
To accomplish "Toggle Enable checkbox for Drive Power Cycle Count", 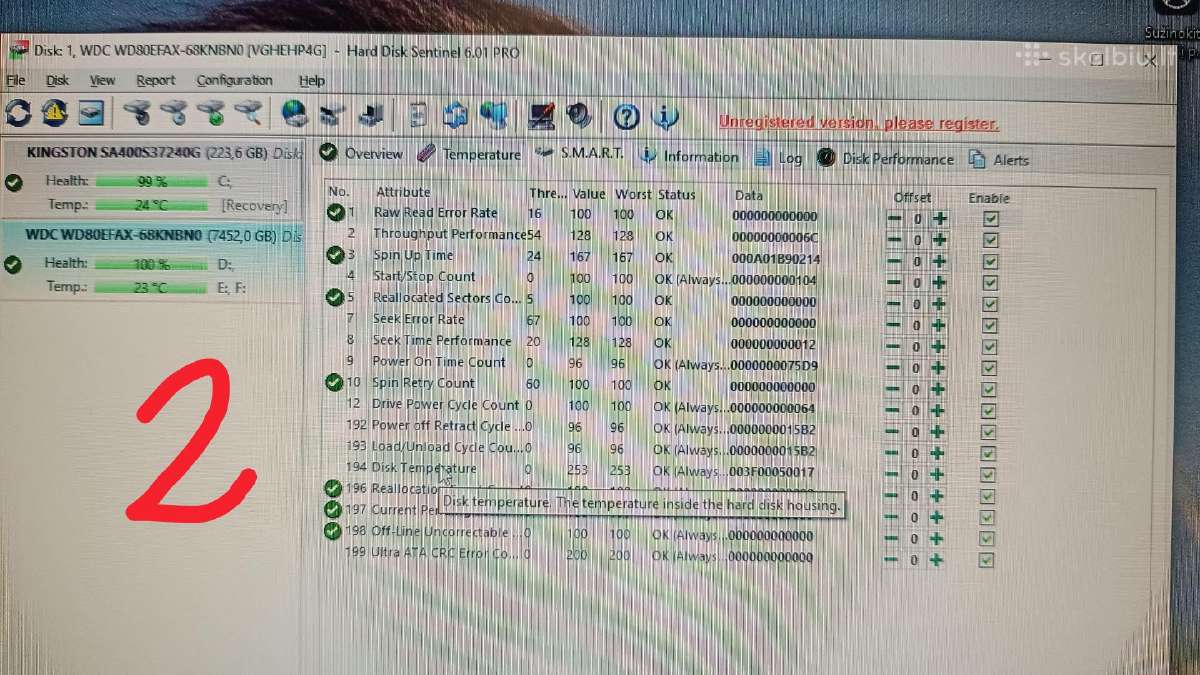I will (990, 410).
